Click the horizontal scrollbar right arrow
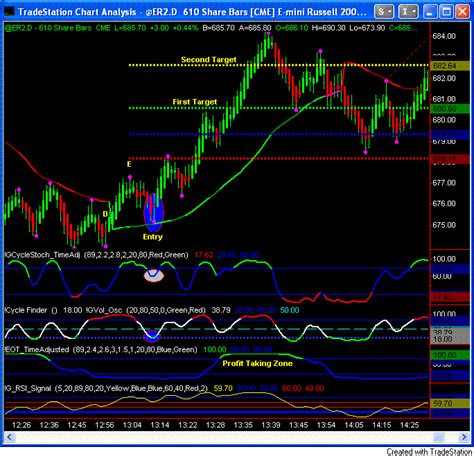The width and height of the screenshot is (474, 456). [463, 437]
